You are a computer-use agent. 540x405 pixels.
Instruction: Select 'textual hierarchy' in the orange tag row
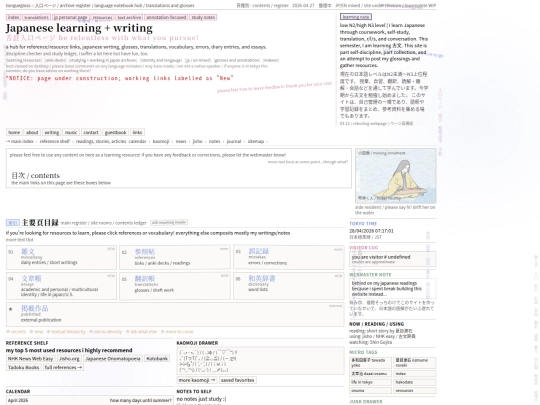(x=68, y=332)
